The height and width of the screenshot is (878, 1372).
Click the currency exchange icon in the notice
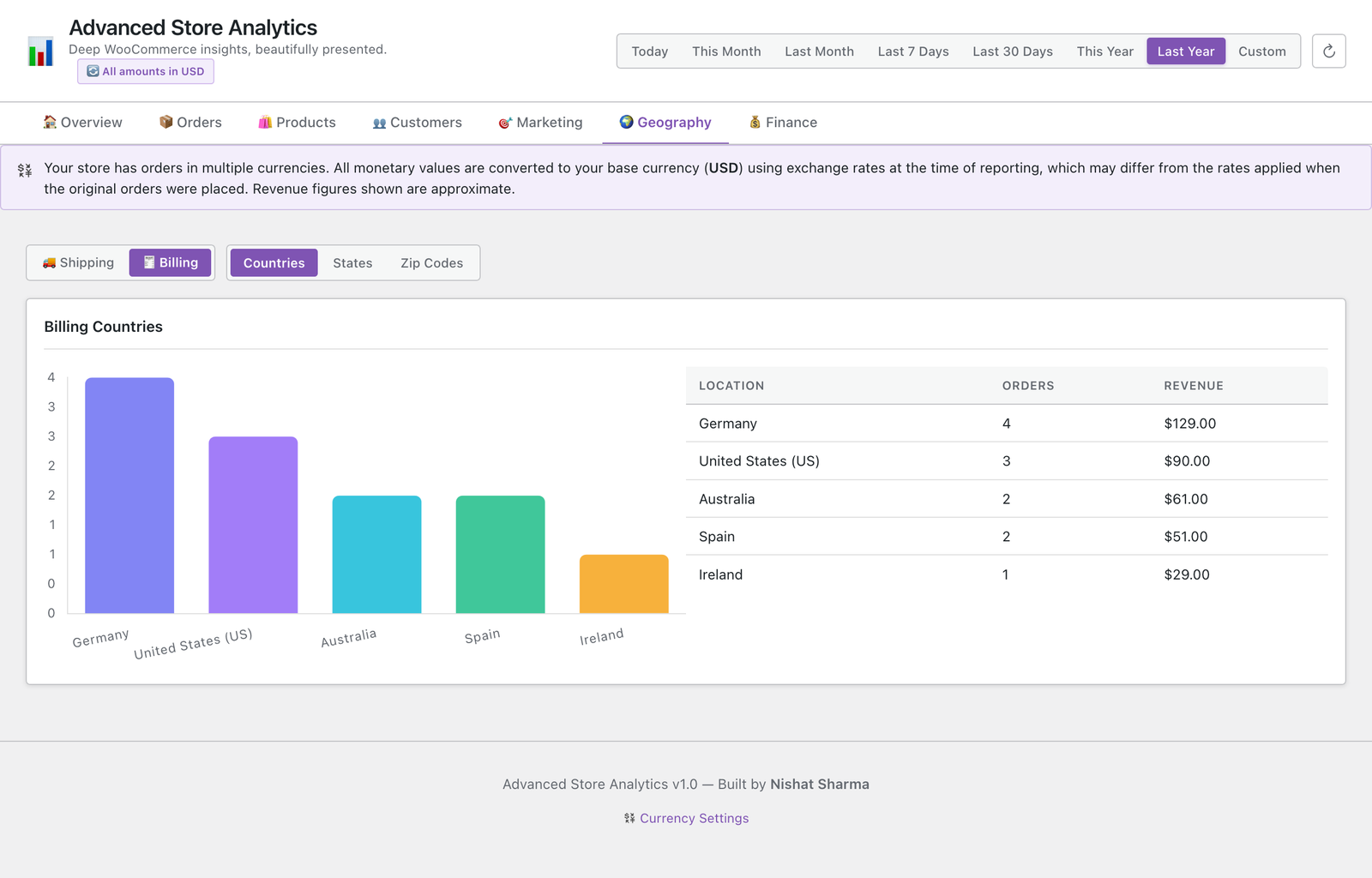[25, 171]
